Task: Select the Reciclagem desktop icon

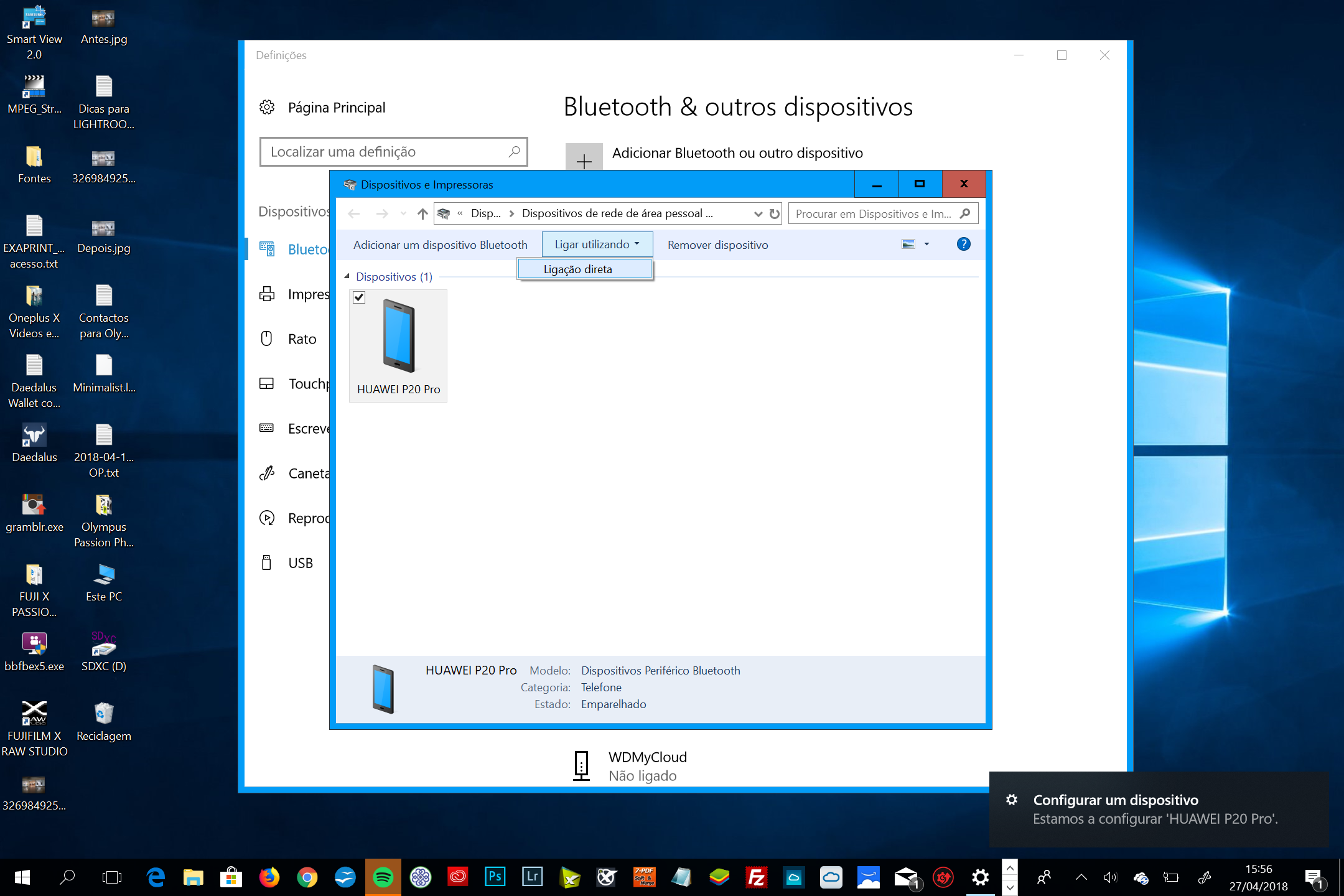Action: pos(104,722)
